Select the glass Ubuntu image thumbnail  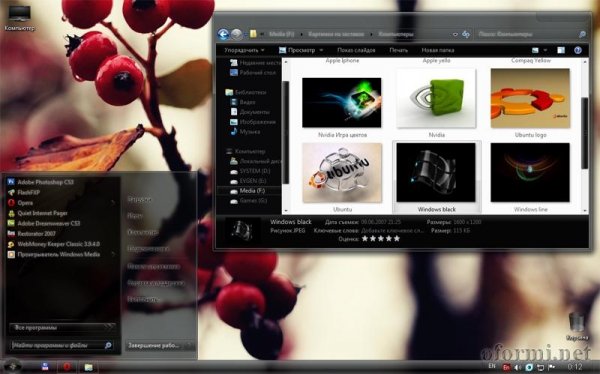[x=342, y=173]
